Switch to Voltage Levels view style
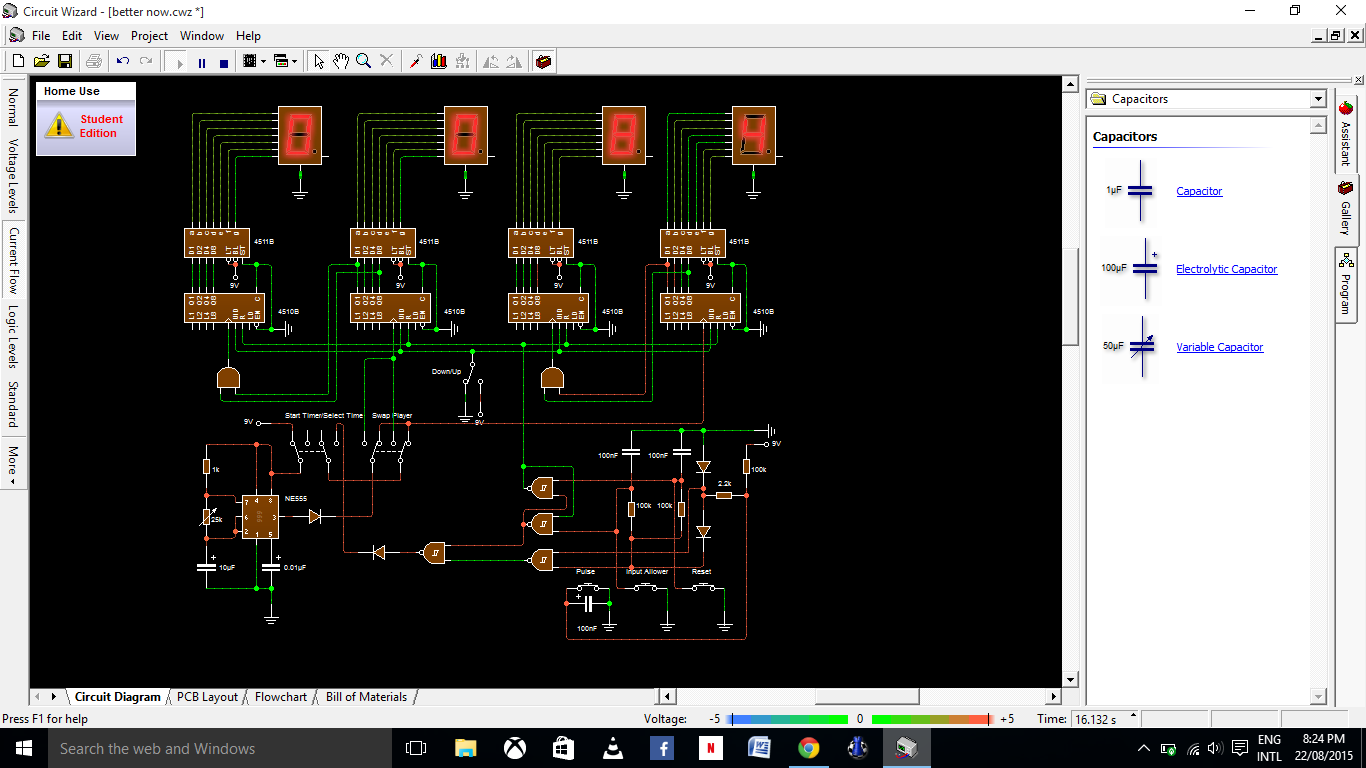The image size is (1366, 768). (13, 175)
